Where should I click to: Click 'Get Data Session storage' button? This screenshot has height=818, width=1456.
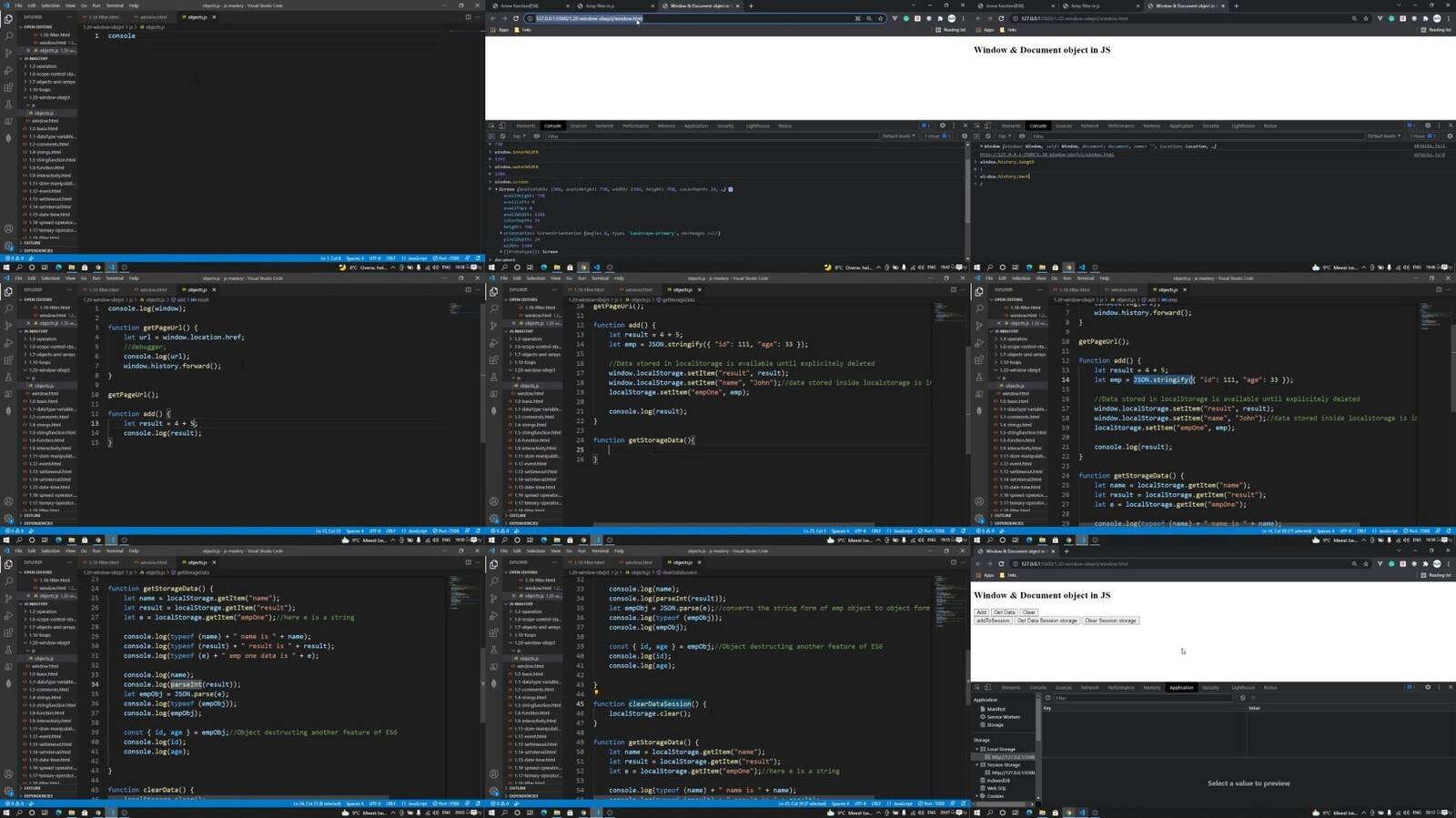[1047, 621]
